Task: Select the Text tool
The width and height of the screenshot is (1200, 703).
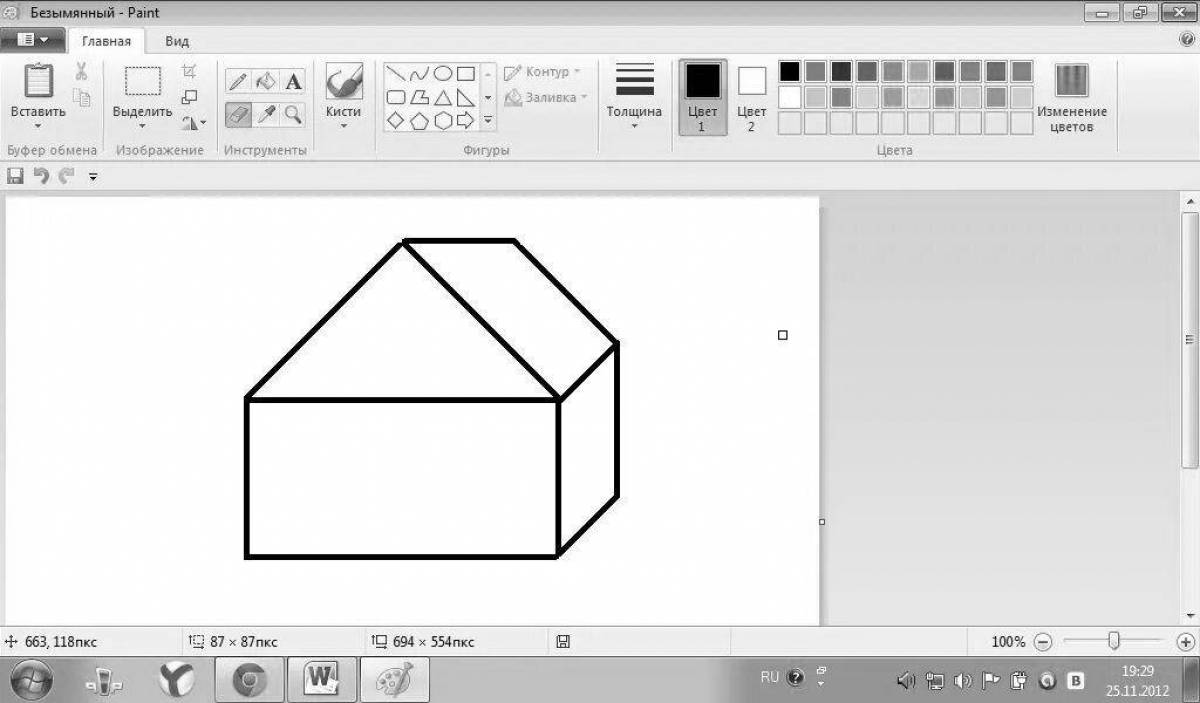Action: point(292,82)
